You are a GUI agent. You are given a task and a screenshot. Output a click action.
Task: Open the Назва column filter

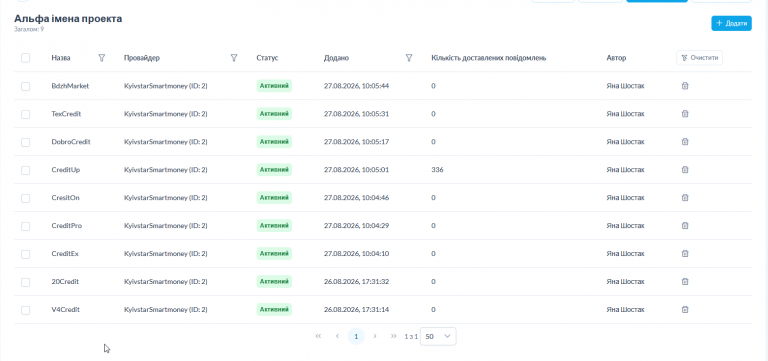102,58
